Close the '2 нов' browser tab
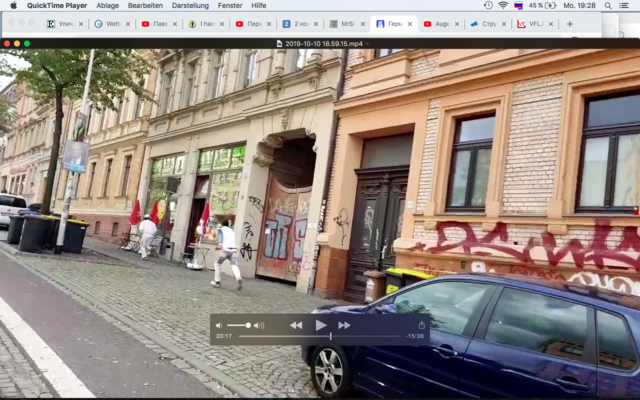640x400 pixels. (316, 24)
